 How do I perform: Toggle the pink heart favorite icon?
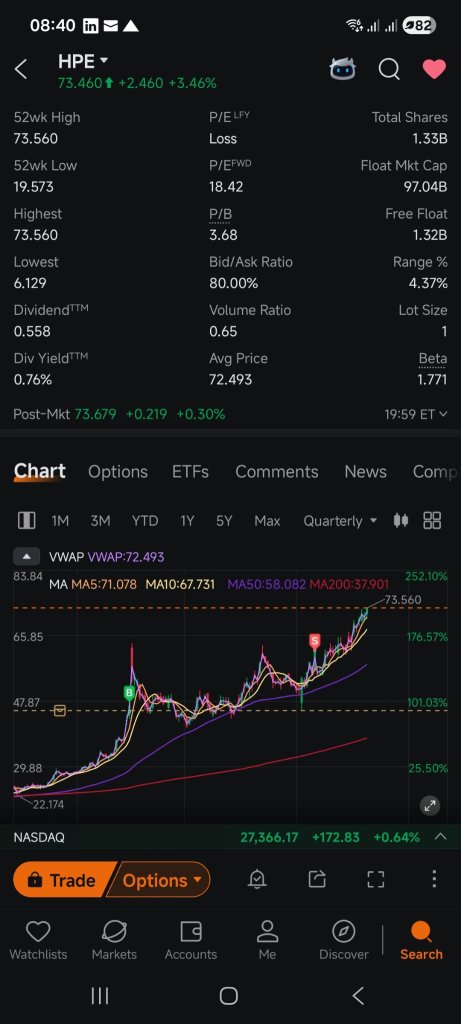434,69
